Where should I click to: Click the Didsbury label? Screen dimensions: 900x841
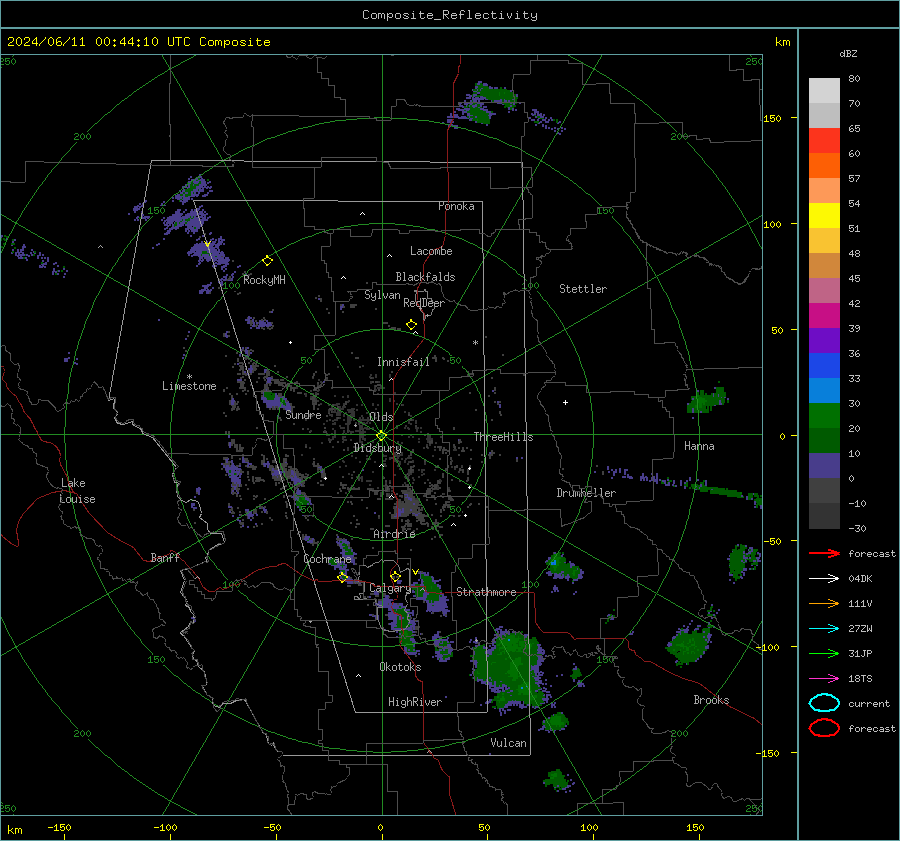[x=377, y=448]
